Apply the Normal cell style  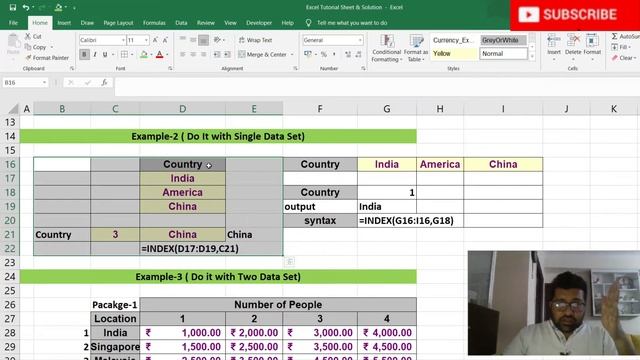click(503, 53)
